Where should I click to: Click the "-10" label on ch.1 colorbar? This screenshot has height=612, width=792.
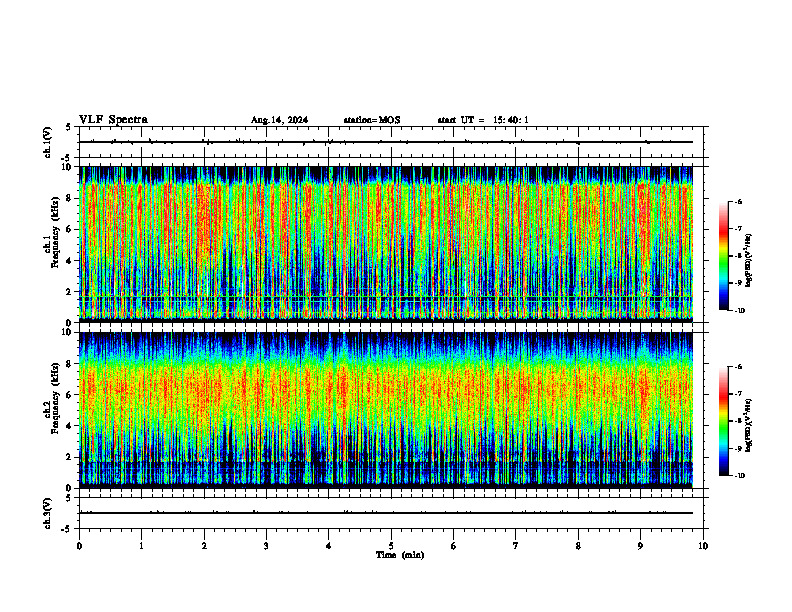[739, 311]
